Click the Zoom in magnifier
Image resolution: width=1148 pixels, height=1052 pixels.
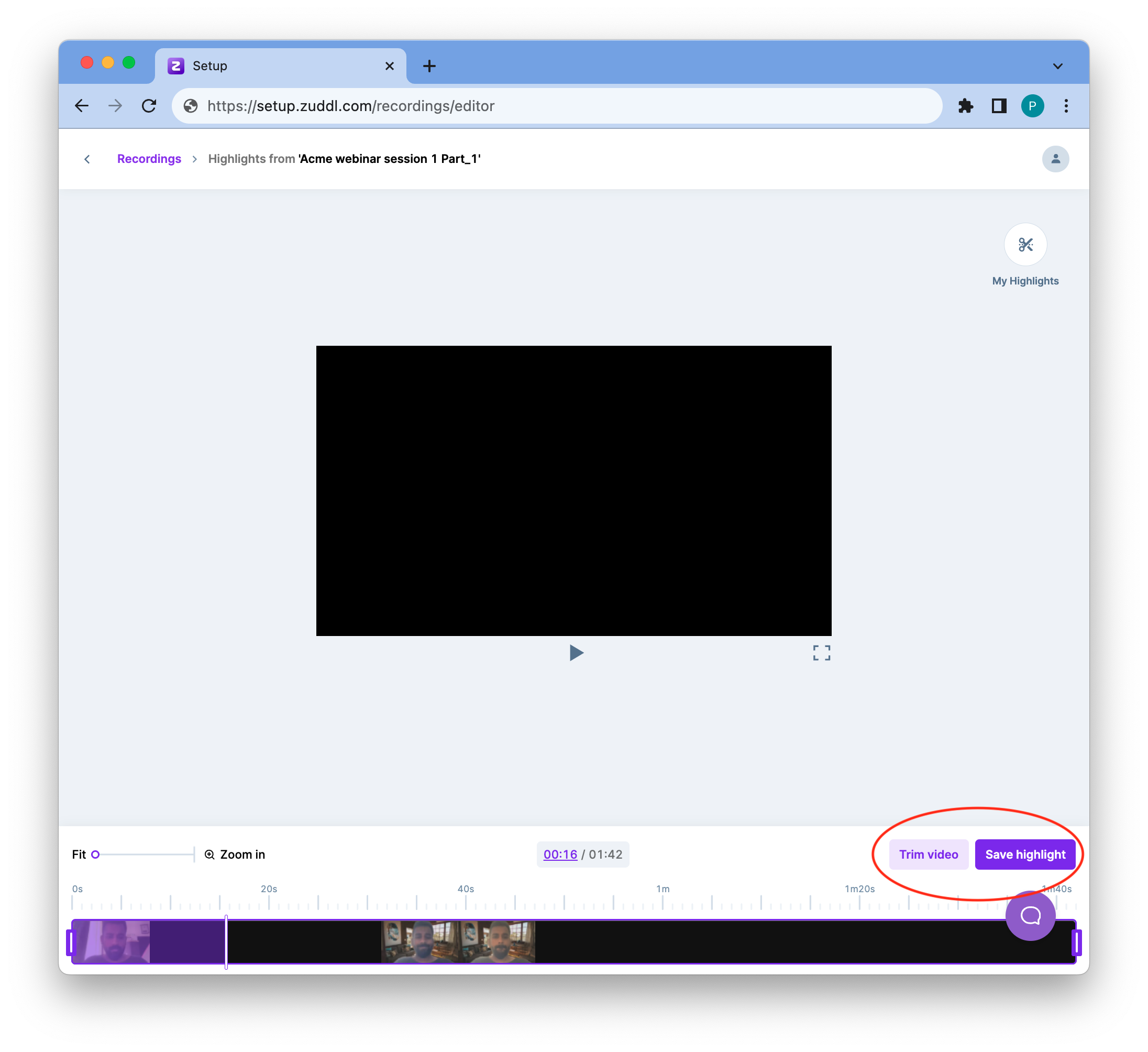[209, 854]
